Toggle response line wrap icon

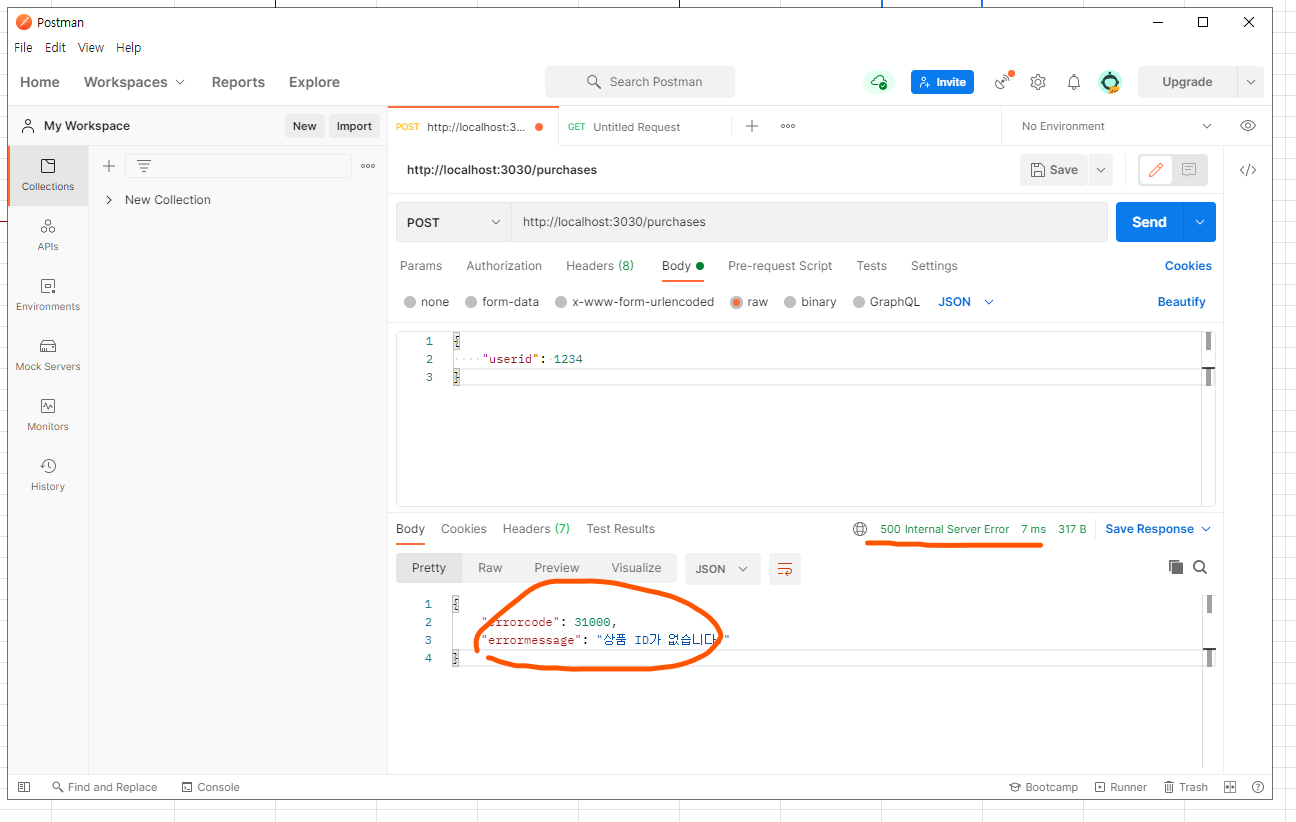point(785,568)
